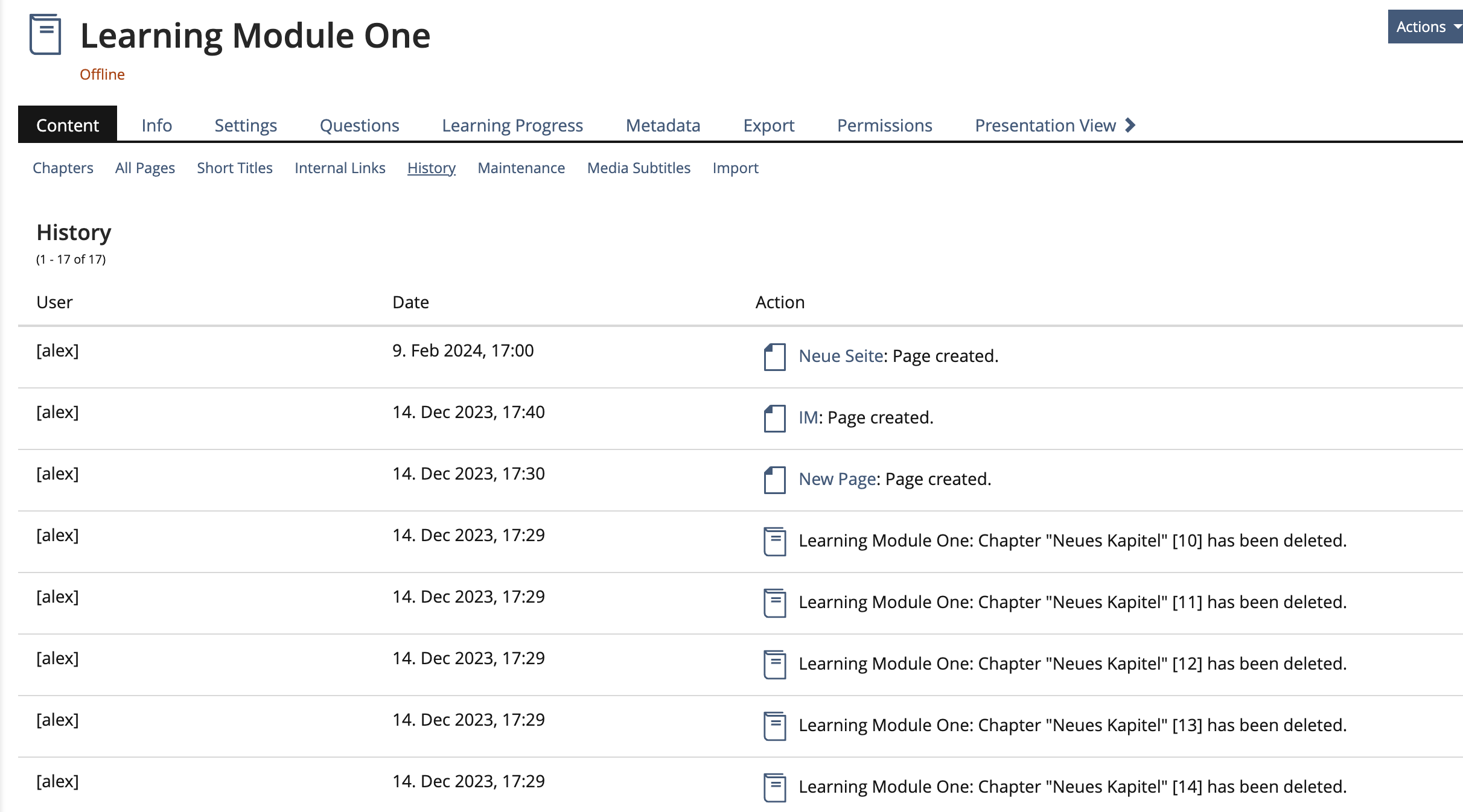The width and height of the screenshot is (1463, 812).
Task: Click the page icon beside IM entry
Action: (x=774, y=418)
